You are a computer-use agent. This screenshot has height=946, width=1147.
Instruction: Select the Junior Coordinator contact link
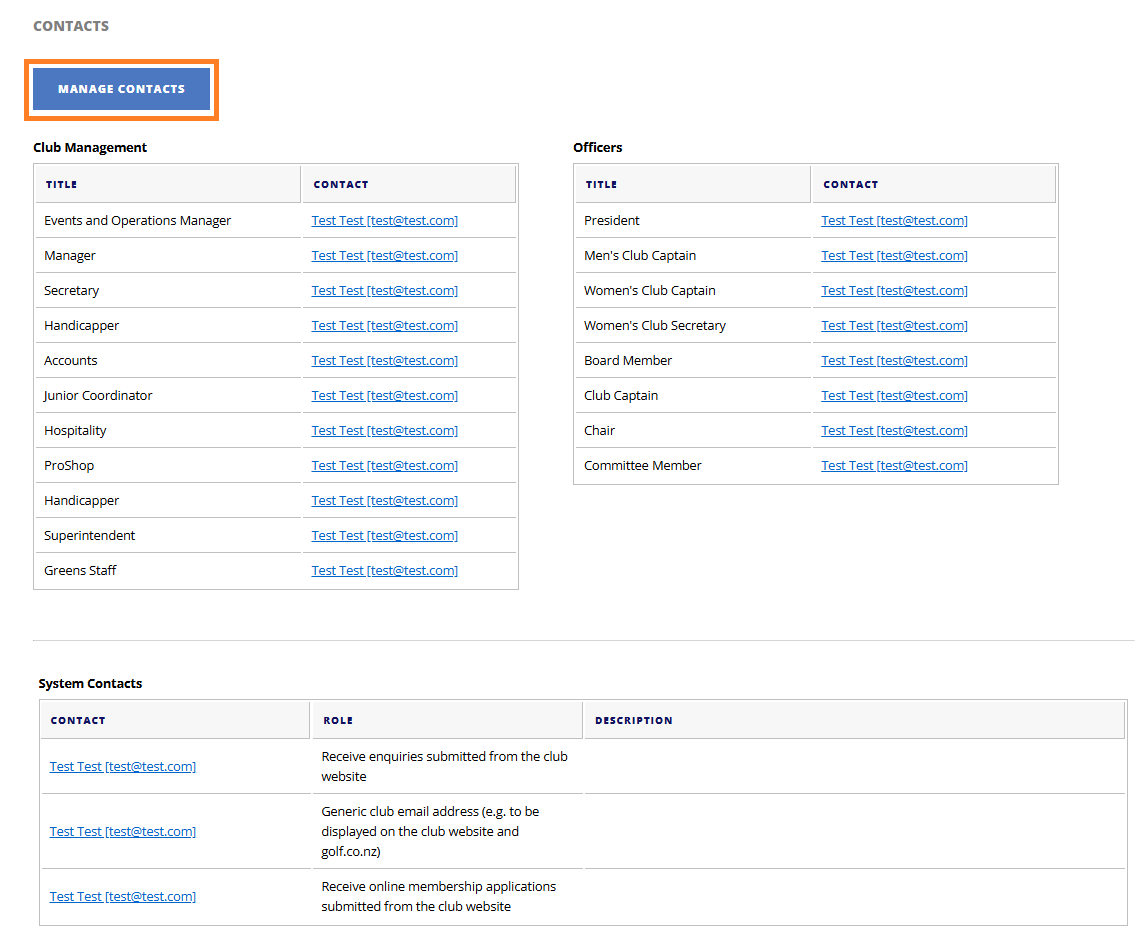tap(384, 395)
